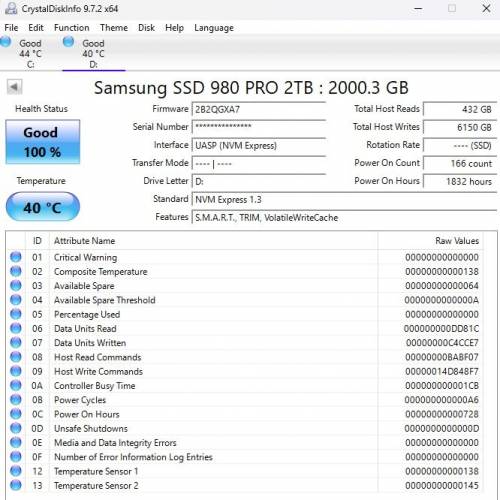
Task: Click the Attribute Name column header
Action: tap(214, 241)
